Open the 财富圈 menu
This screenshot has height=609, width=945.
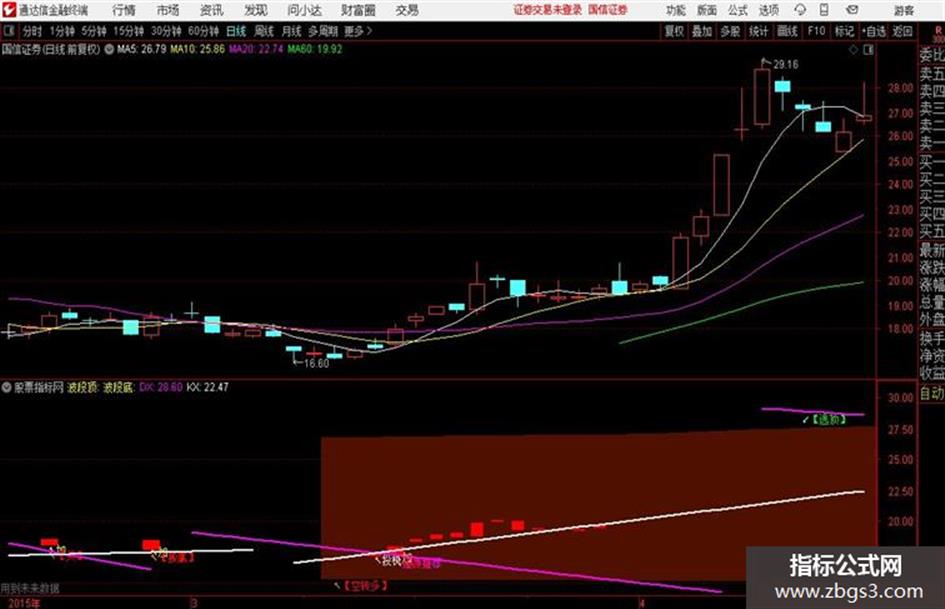[x=358, y=10]
